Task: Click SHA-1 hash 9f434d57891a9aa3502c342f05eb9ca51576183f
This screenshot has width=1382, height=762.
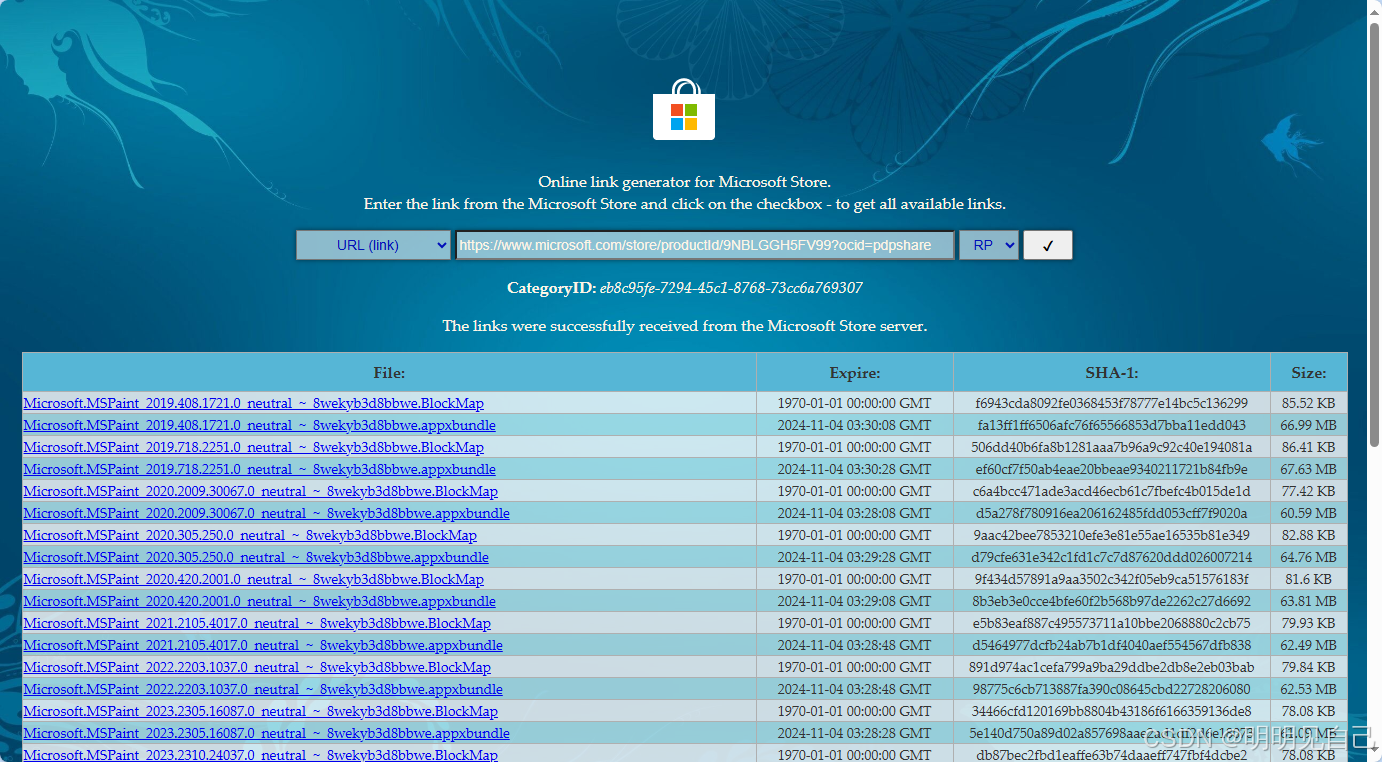Action: click(x=1112, y=579)
